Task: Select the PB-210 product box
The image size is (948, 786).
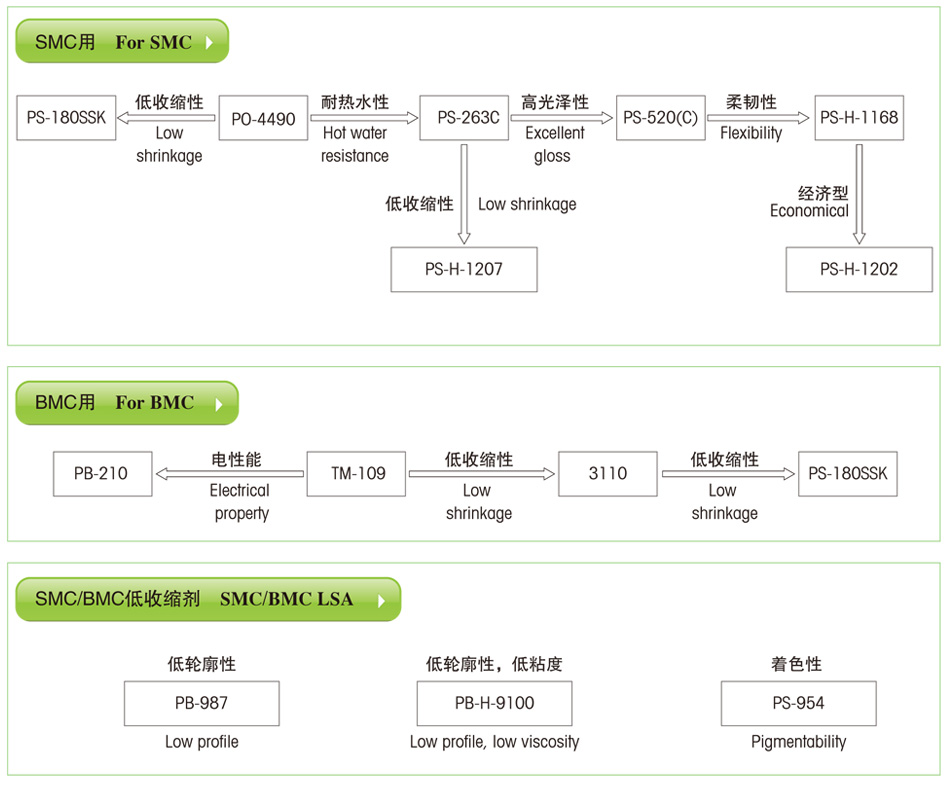Action: [102, 473]
